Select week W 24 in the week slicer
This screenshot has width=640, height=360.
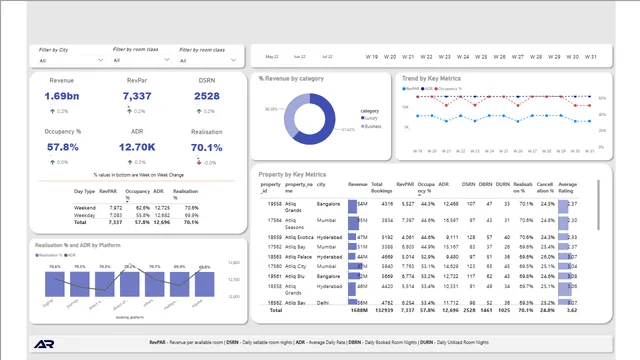(x=463, y=57)
